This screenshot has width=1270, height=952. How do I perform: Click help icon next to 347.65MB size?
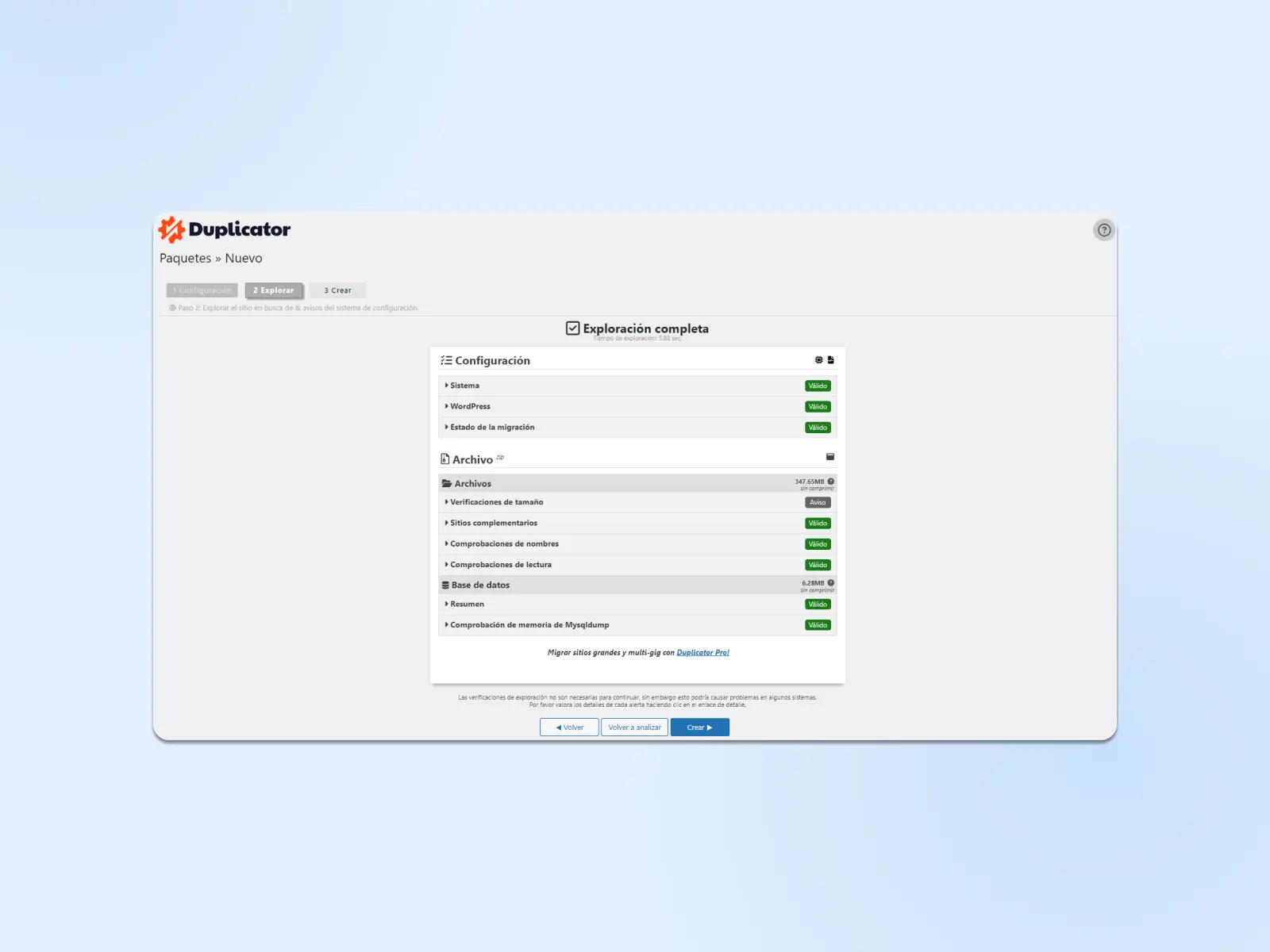click(831, 482)
